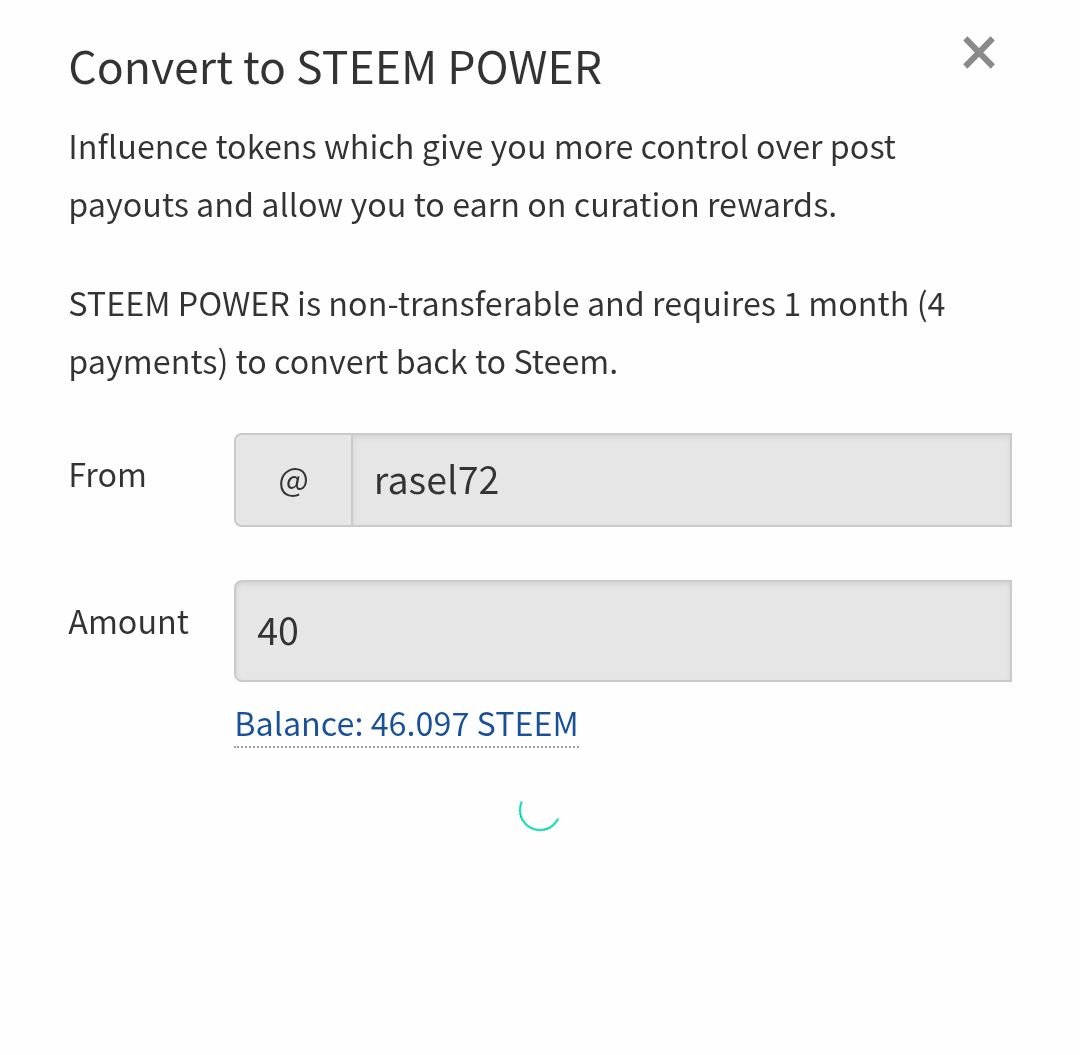The height and width of the screenshot is (1055, 1080).
Task: Click the username text rasel72
Action: pos(436,481)
